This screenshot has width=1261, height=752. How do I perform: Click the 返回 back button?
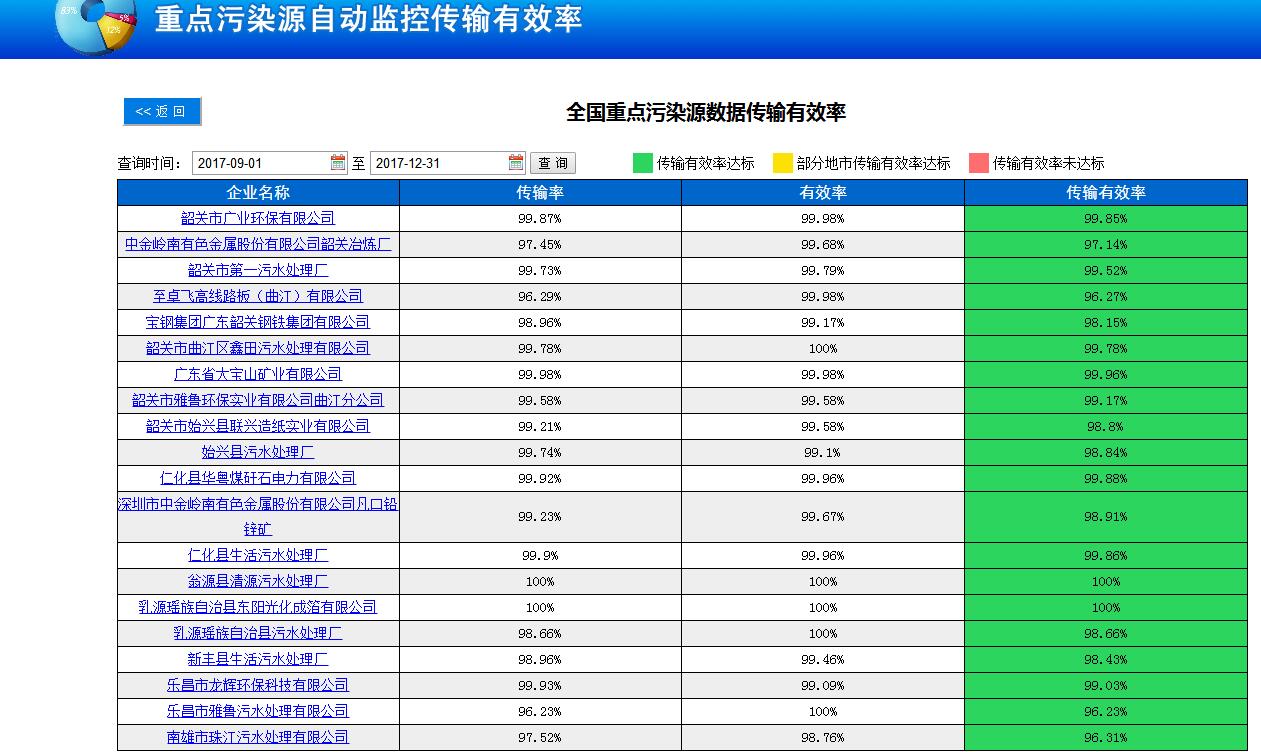tap(162, 111)
